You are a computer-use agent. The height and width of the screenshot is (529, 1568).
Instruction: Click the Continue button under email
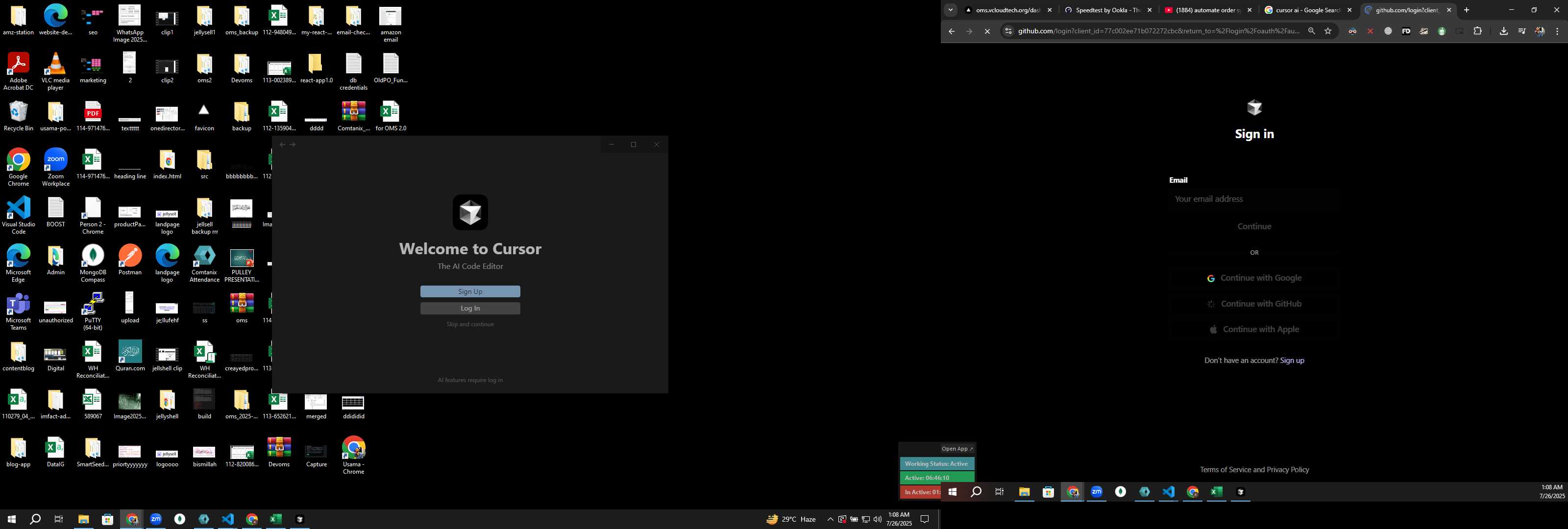[1254, 226]
